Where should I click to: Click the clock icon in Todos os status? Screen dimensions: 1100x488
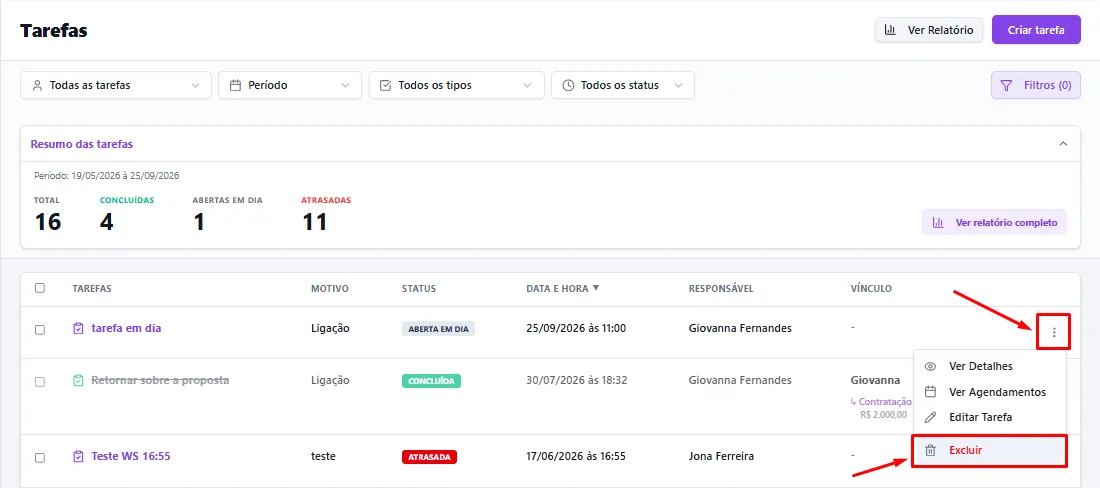(568, 86)
